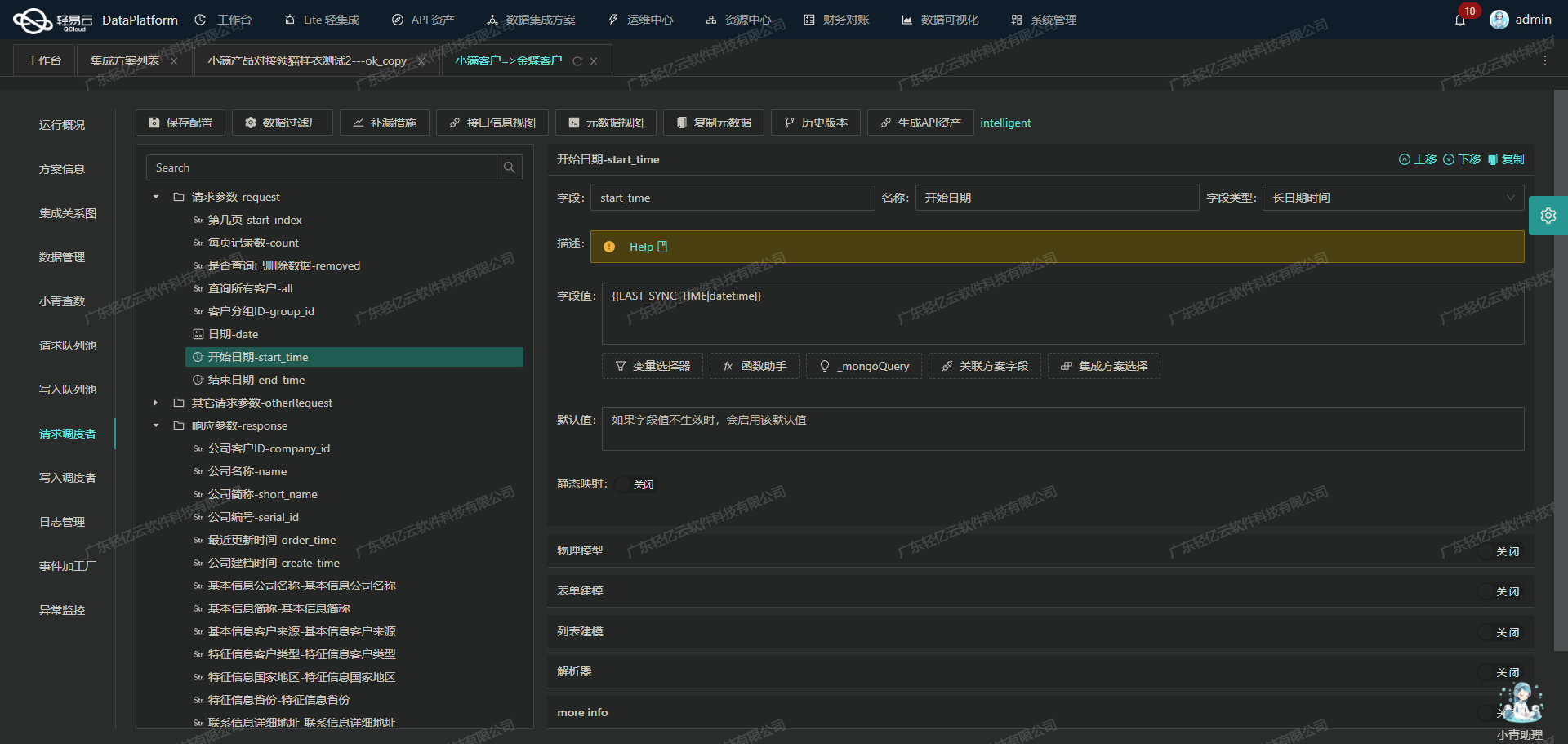Click the warning icon in the description bar
The height and width of the screenshot is (744, 1568).
point(609,247)
